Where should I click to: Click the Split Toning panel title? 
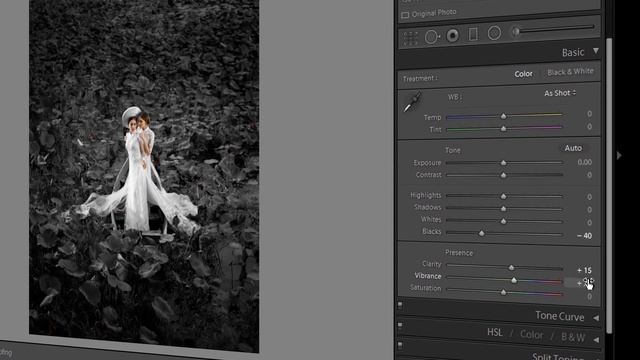(558, 356)
